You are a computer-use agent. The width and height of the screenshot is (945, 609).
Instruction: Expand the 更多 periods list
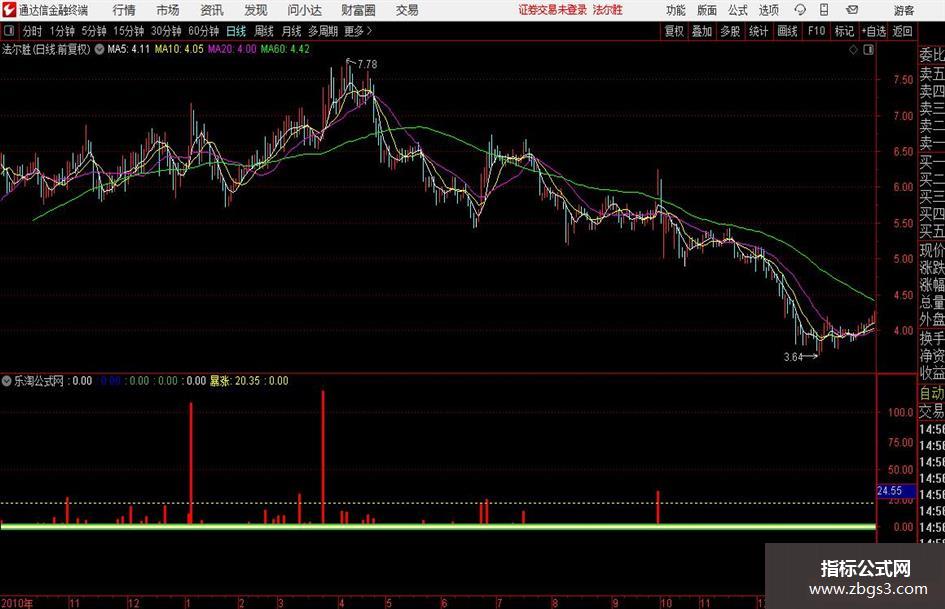[359, 31]
